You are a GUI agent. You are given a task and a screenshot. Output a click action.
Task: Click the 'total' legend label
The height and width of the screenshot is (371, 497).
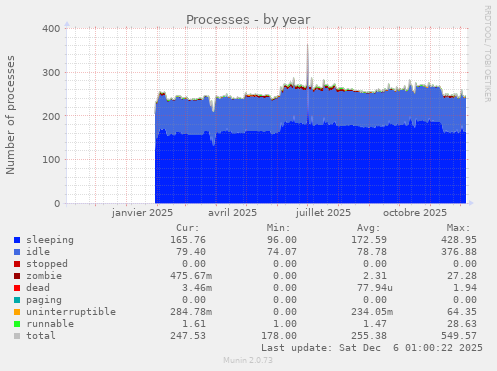tap(41, 336)
